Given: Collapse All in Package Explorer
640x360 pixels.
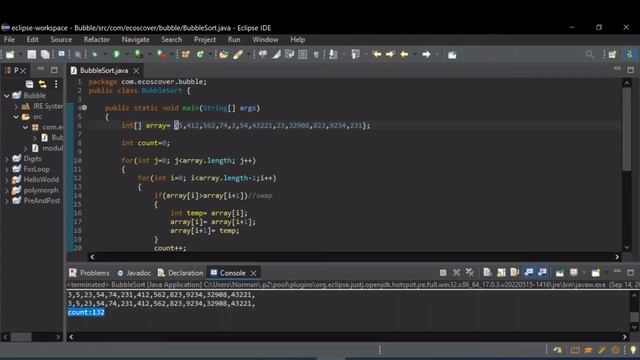Looking at the screenshot, I should (29, 84).
